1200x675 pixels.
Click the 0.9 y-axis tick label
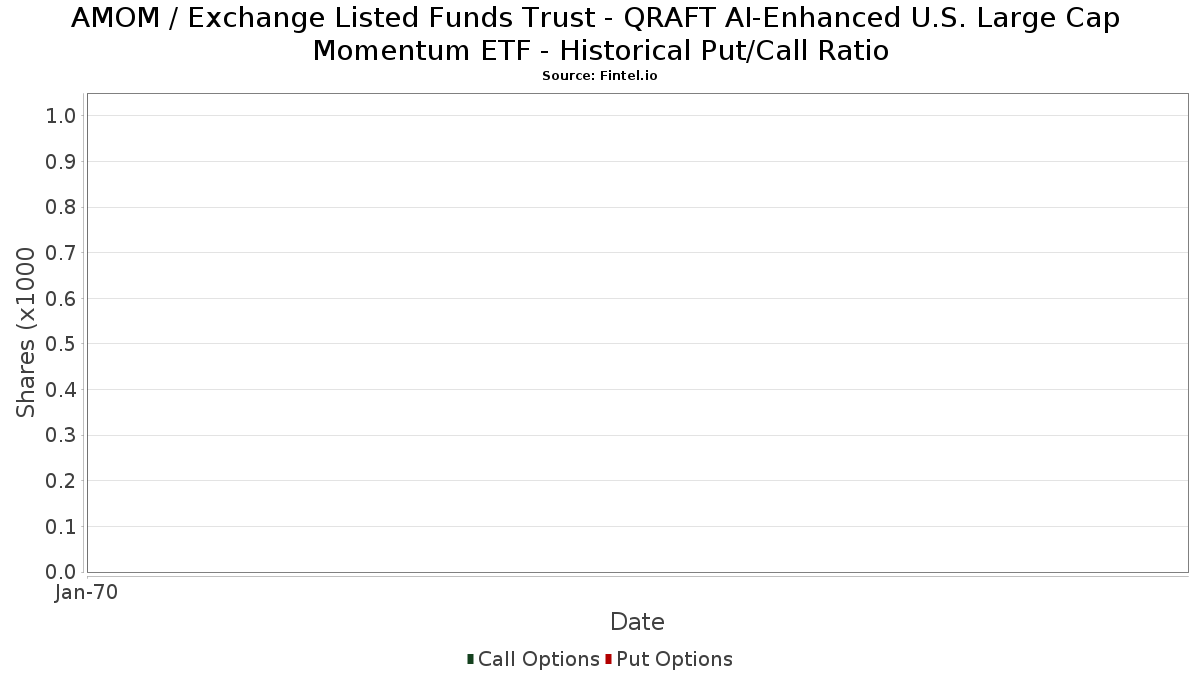(61, 162)
